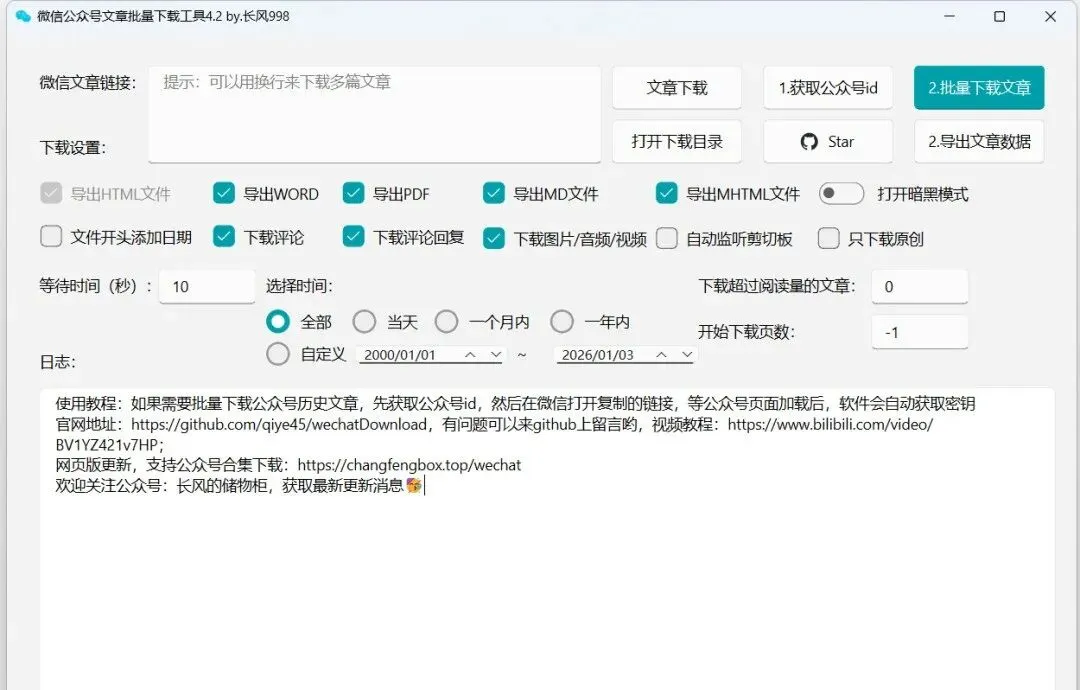Focus the 微信文章链接 text box
This screenshot has height=690, width=1080.
click(374, 114)
